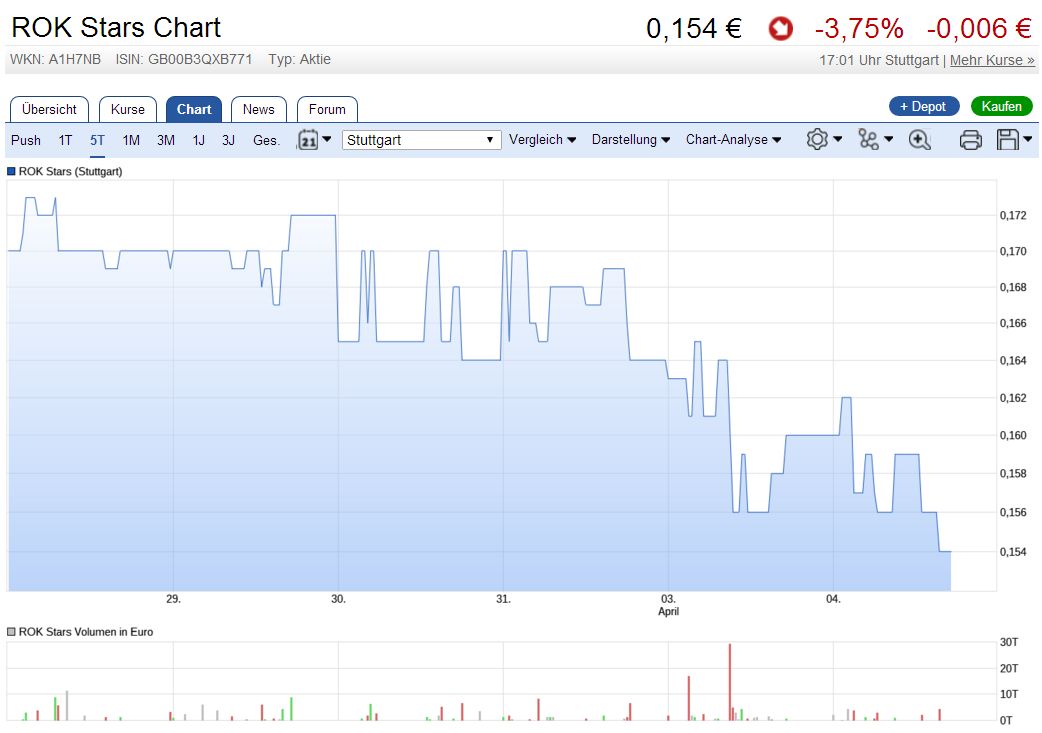1042x733 pixels.
Task: Expand the Vergleich dropdown
Action: [x=542, y=140]
